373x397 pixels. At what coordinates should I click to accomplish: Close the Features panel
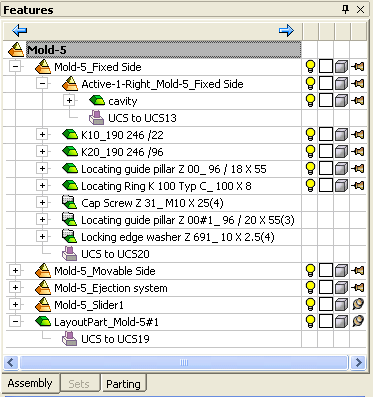(361, 10)
